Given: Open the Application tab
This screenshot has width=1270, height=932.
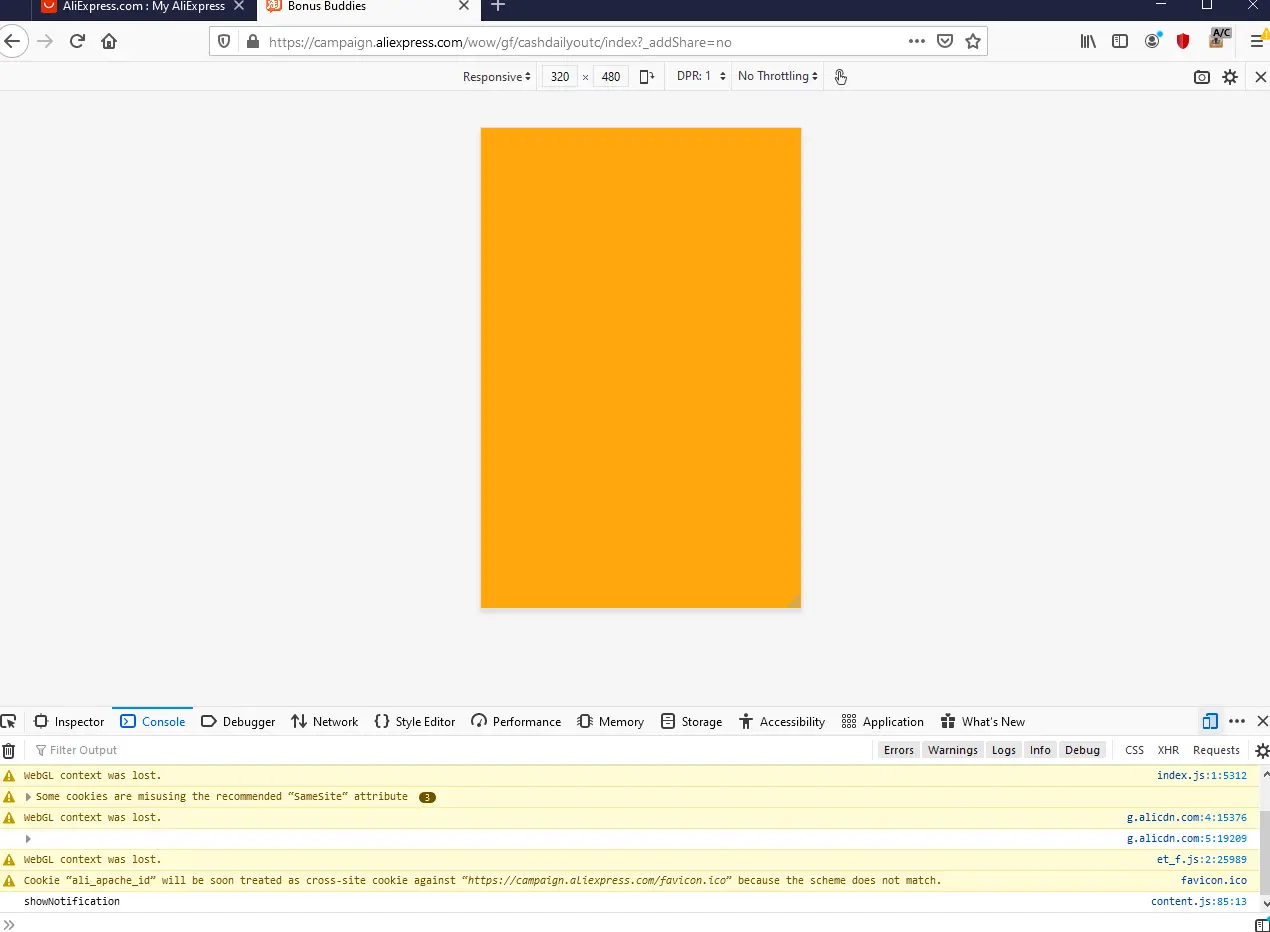Looking at the screenshot, I should pyautogui.click(x=883, y=721).
